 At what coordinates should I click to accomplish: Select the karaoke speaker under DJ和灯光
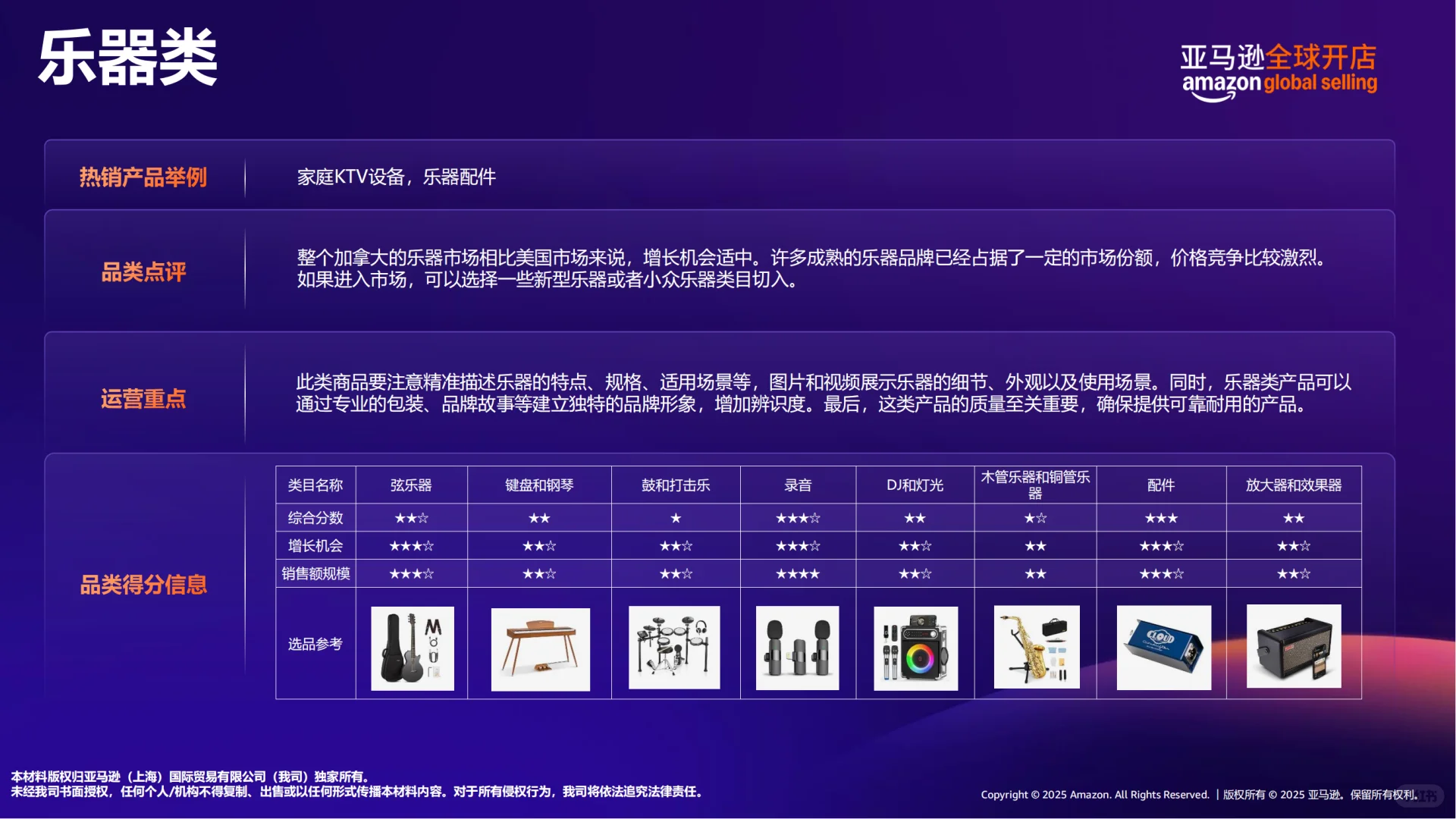(915, 648)
